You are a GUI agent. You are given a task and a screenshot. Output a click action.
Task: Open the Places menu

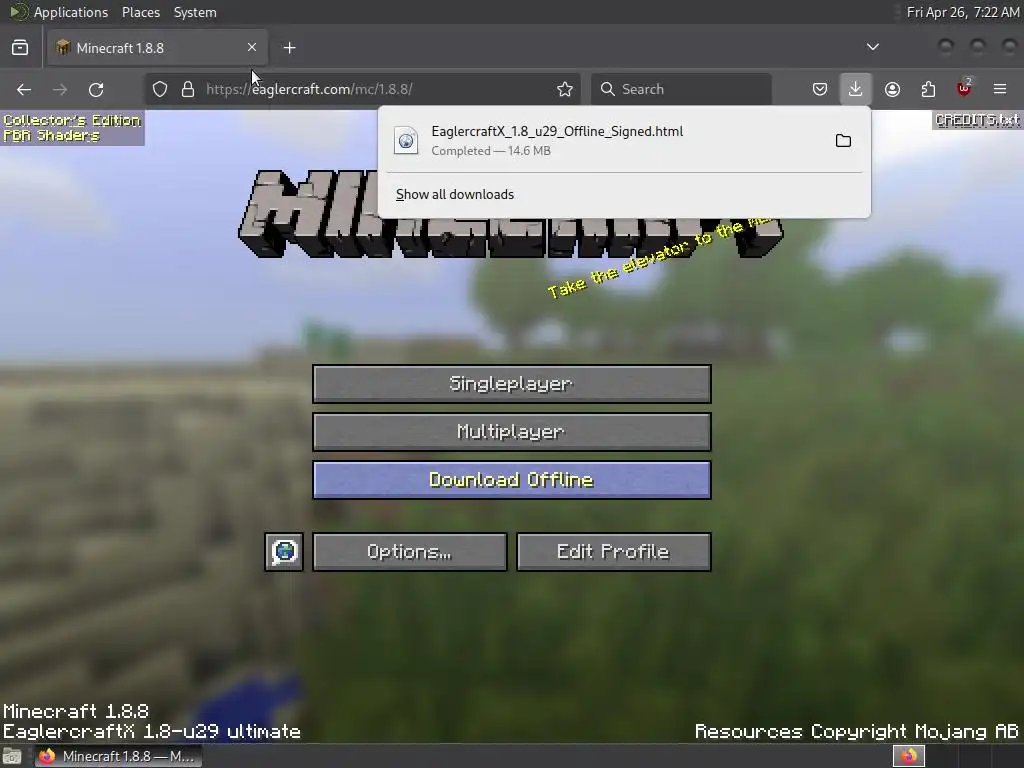tap(141, 12)
